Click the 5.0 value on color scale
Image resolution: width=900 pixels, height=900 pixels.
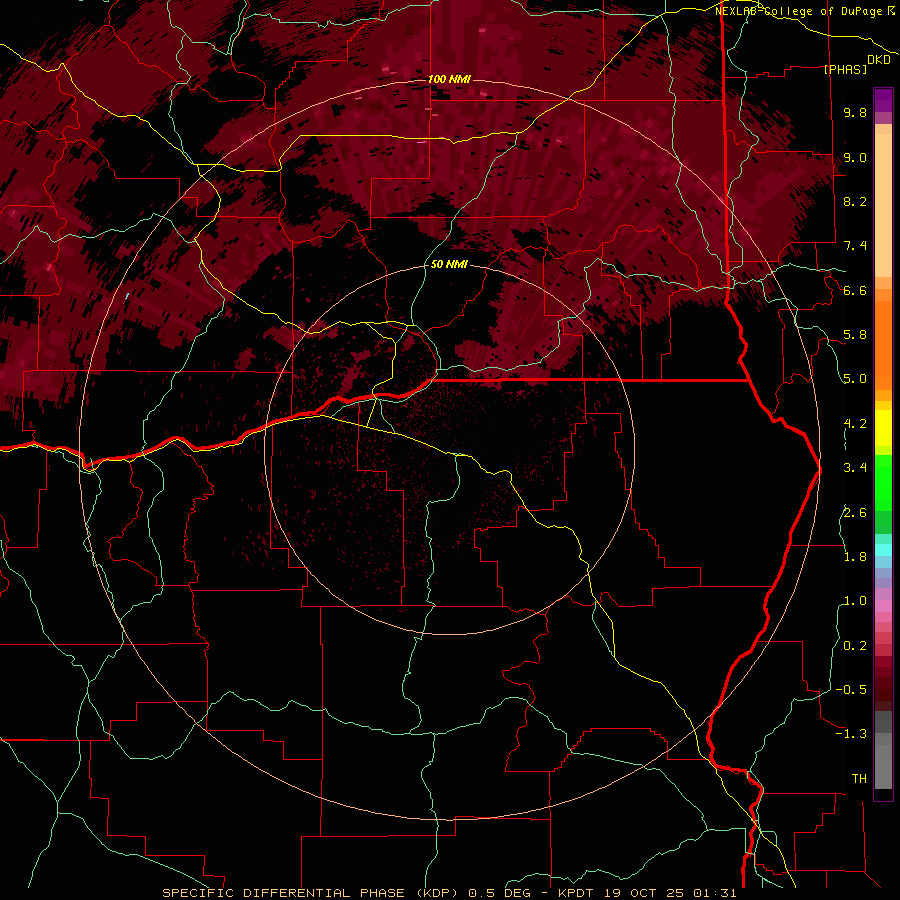[855, 379]
